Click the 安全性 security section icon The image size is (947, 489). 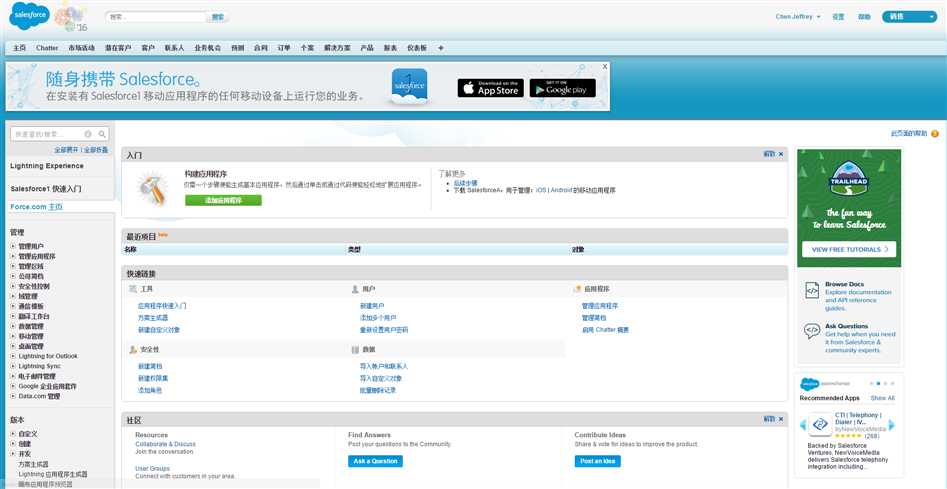[x=133, y=350]
